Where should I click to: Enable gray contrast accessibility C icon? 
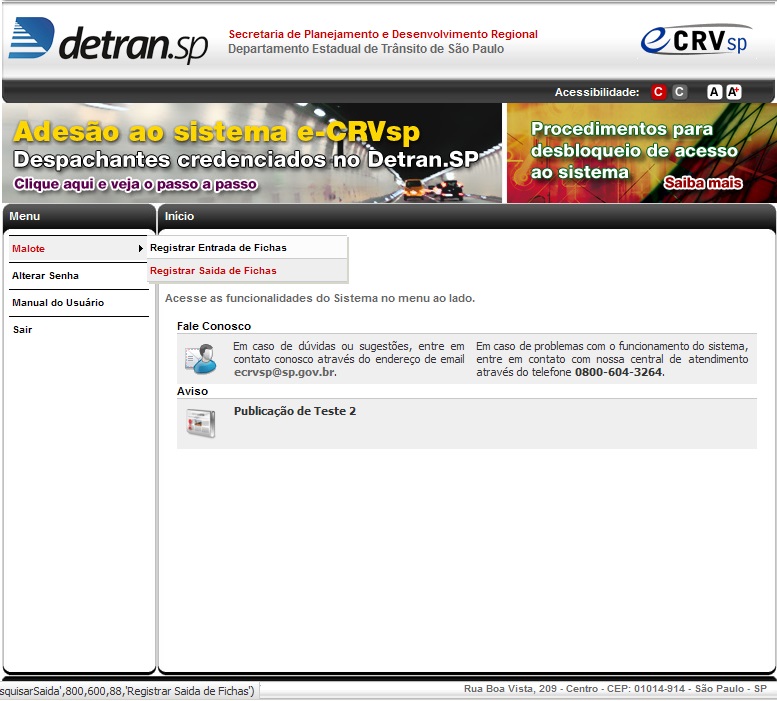(679, 92)
